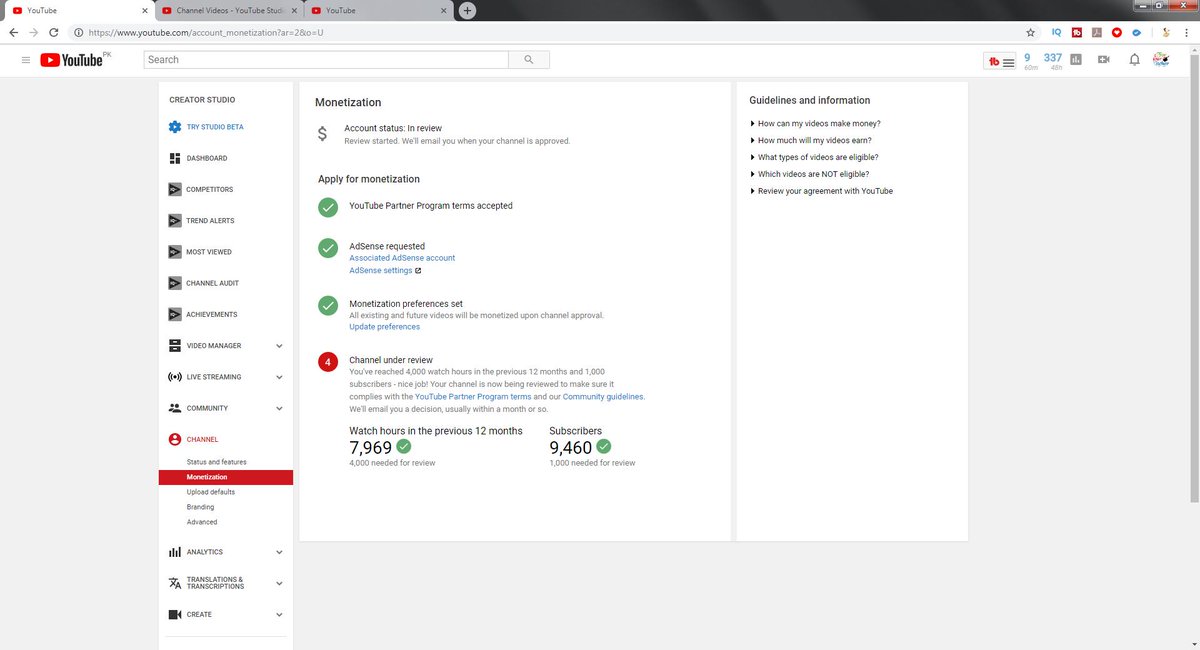This screenshot has width=1200, height=650.
Task: Click the site info icon beside the URL
Action: tap(79, 32)
